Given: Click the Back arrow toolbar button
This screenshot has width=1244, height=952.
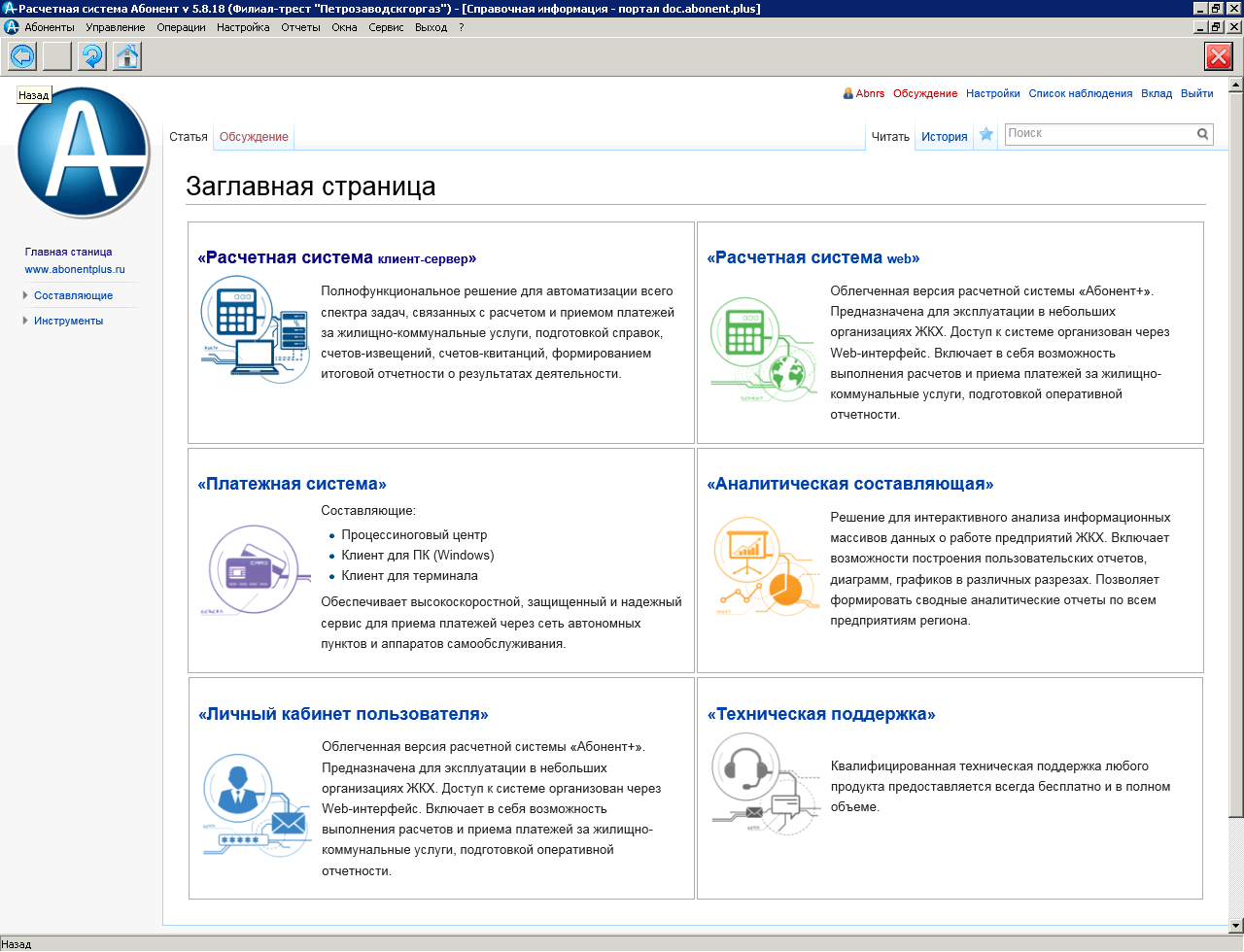Looking at the screenshot, I should pyautogui.click(x=22, y=56).
